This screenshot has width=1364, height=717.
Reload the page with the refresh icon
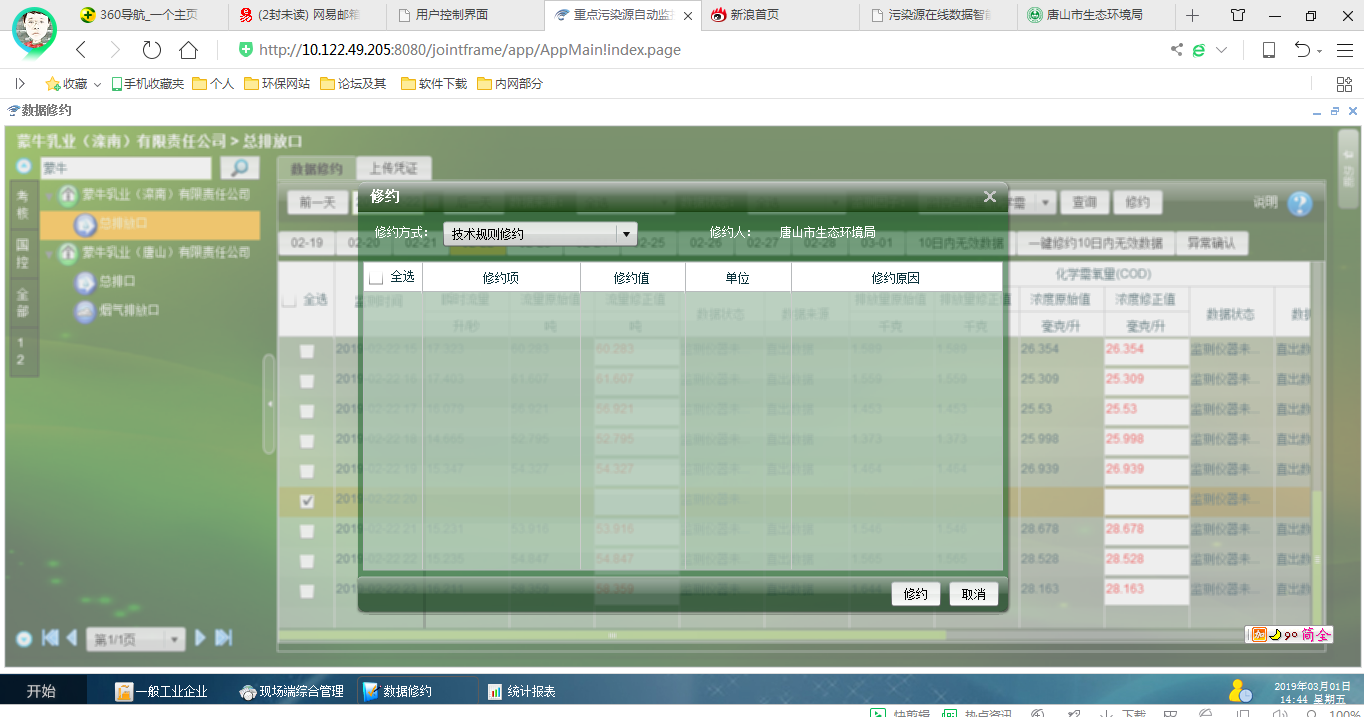(x=152, y=50)
